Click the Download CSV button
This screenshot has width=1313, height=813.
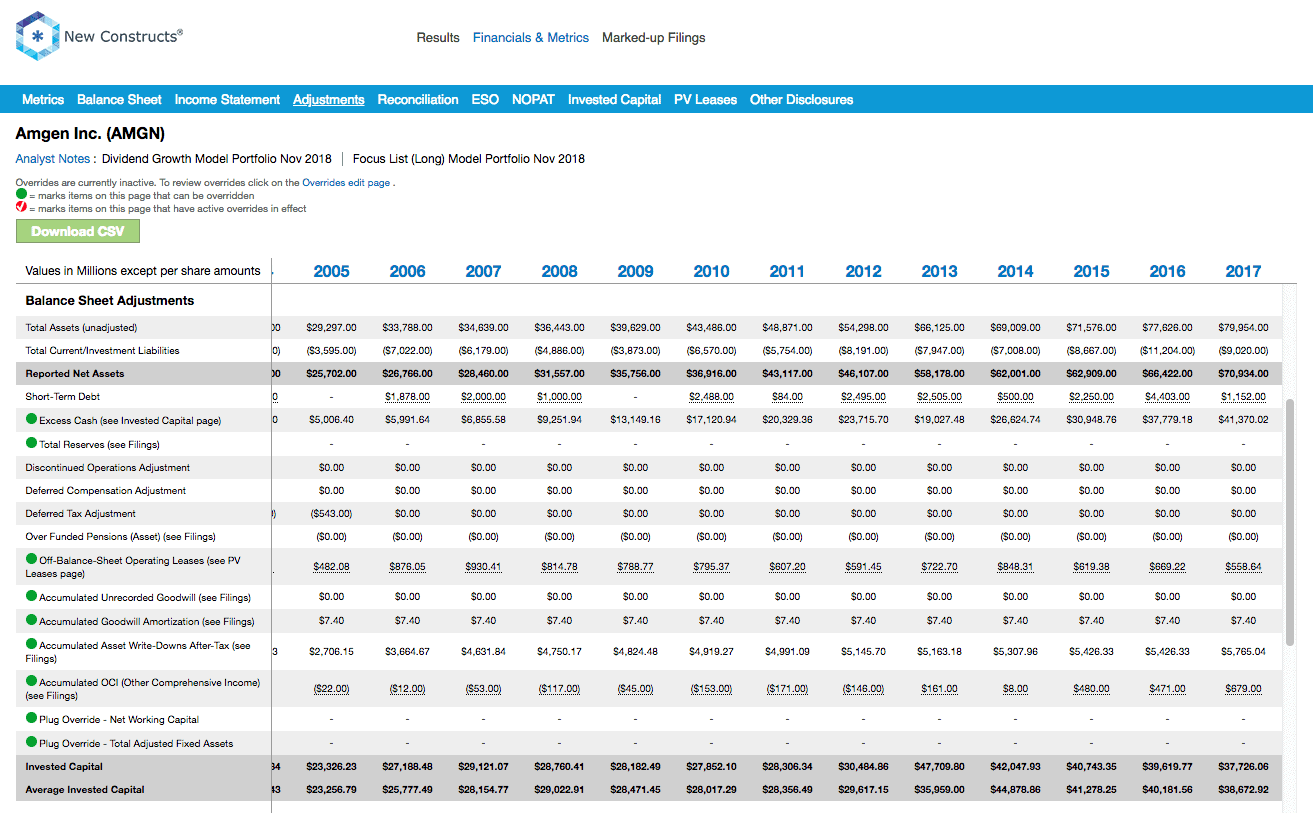[78, 231]
